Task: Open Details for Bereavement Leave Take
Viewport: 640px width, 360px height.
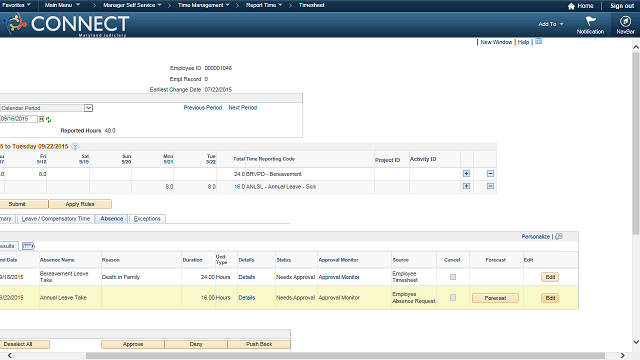Action: click(247, 277)
